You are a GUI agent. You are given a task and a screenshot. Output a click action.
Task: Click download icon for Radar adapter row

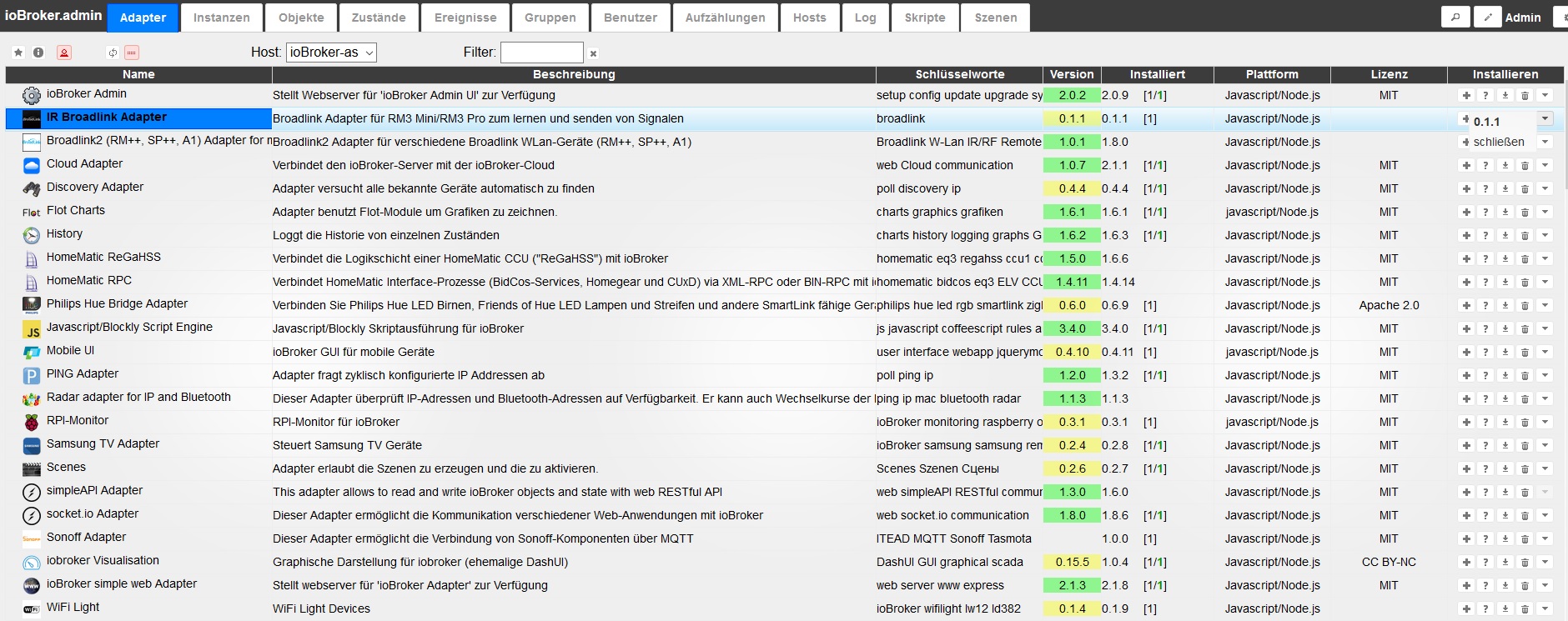(x=1505, y=399)
